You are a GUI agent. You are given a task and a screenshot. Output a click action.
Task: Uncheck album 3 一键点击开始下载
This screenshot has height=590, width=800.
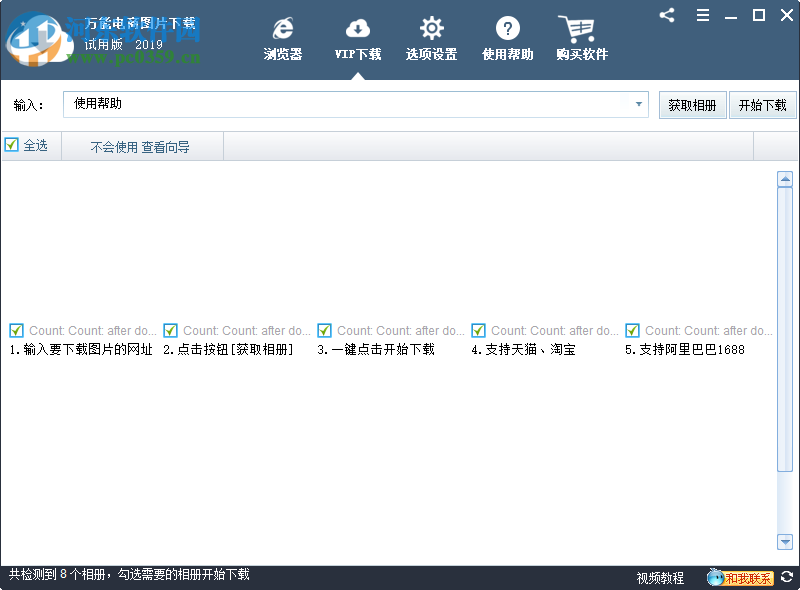(x=324, y=331)
